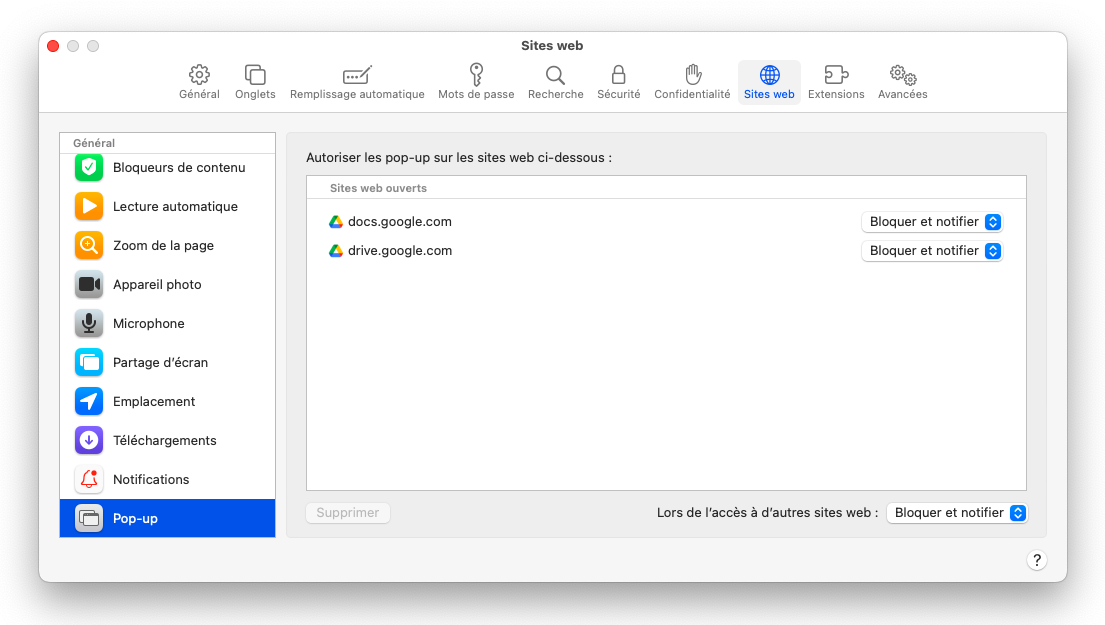Switch to the Recherche tab

[x=555, y=76]
